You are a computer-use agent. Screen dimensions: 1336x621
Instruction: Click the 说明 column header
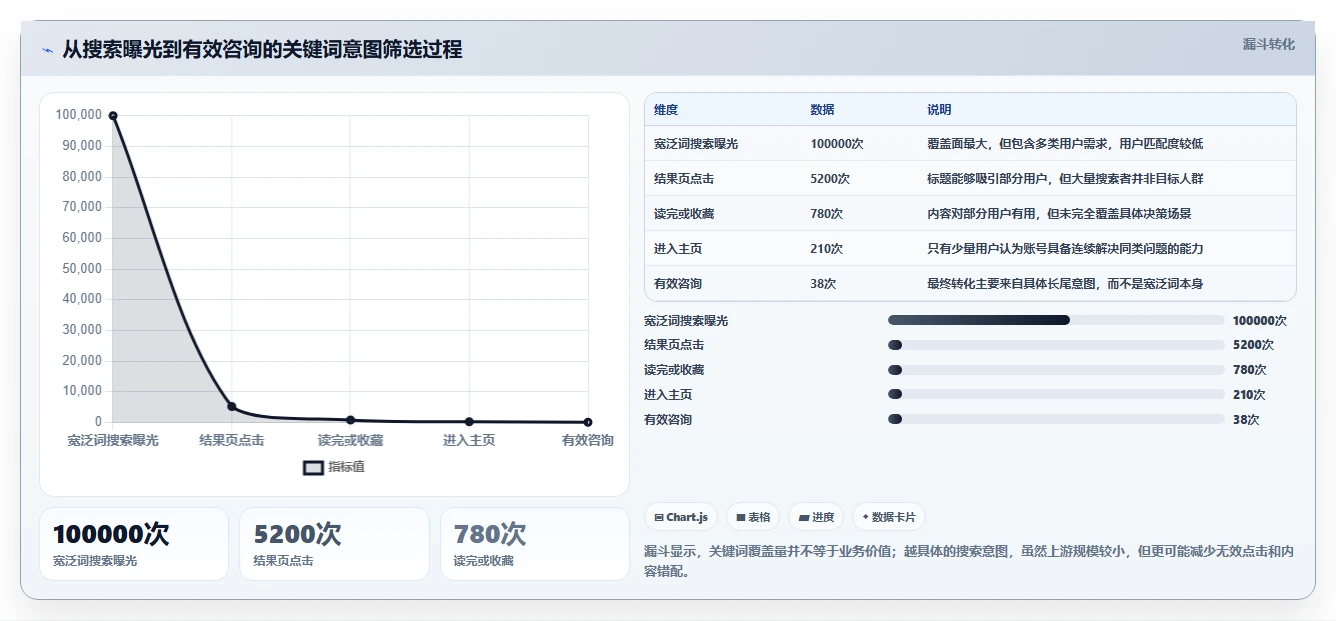[x=939, y=110]
